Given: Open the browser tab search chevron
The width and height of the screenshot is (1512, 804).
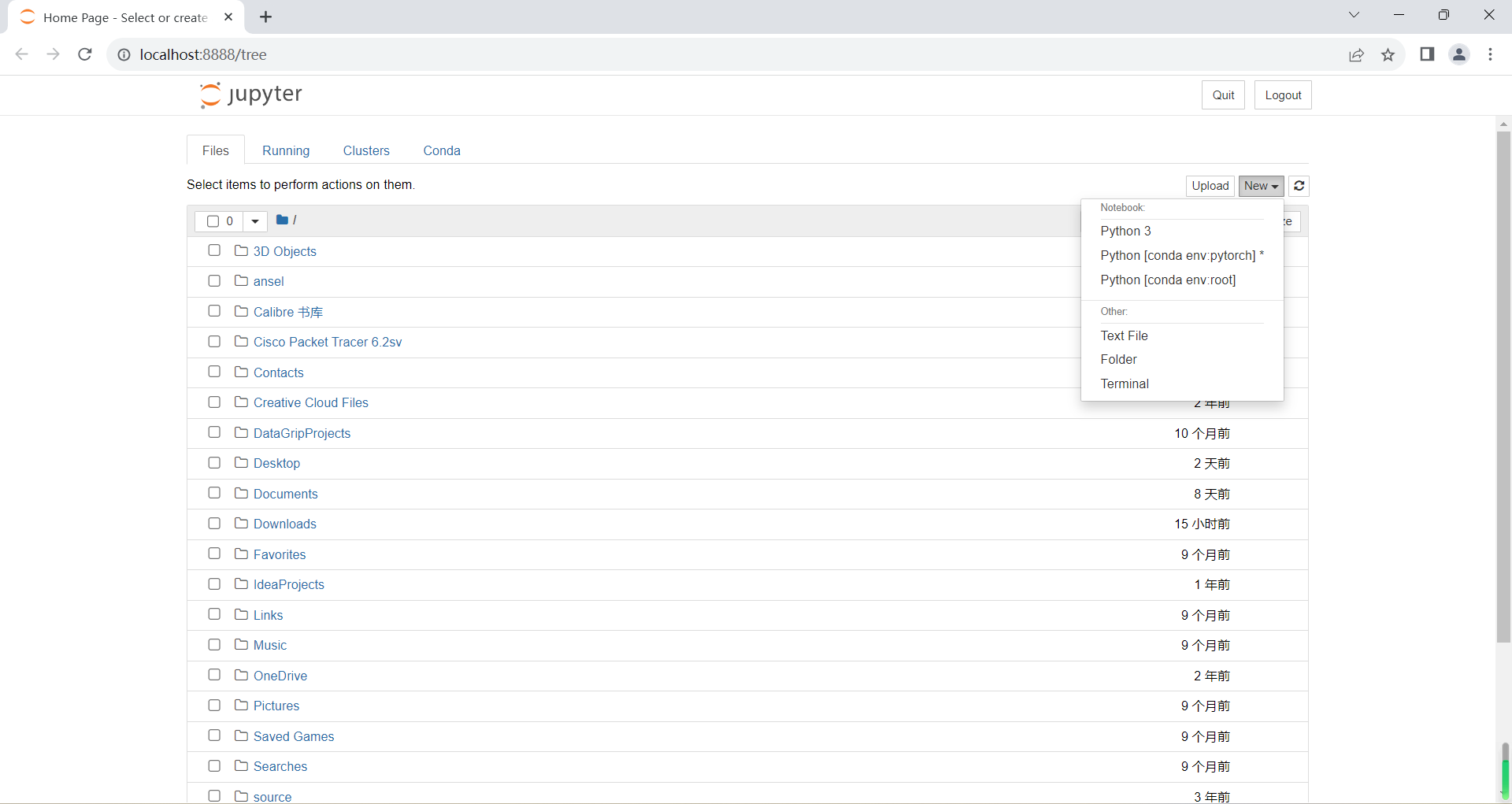Looking at the screenshot, I should [x=1354, y=15].
